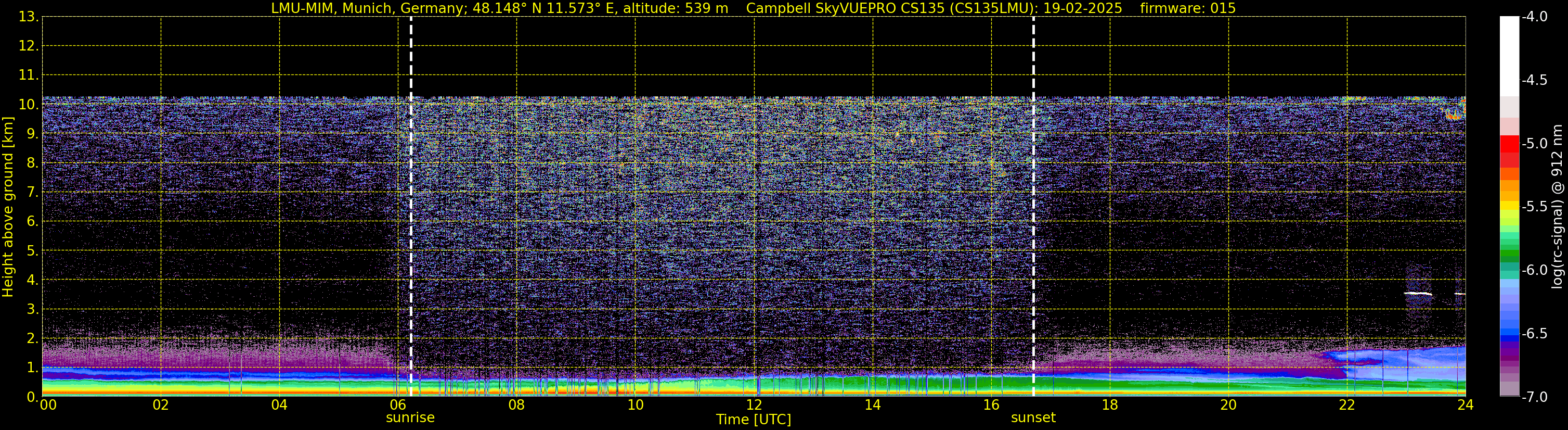Click the time axis tick label 16

992,405
